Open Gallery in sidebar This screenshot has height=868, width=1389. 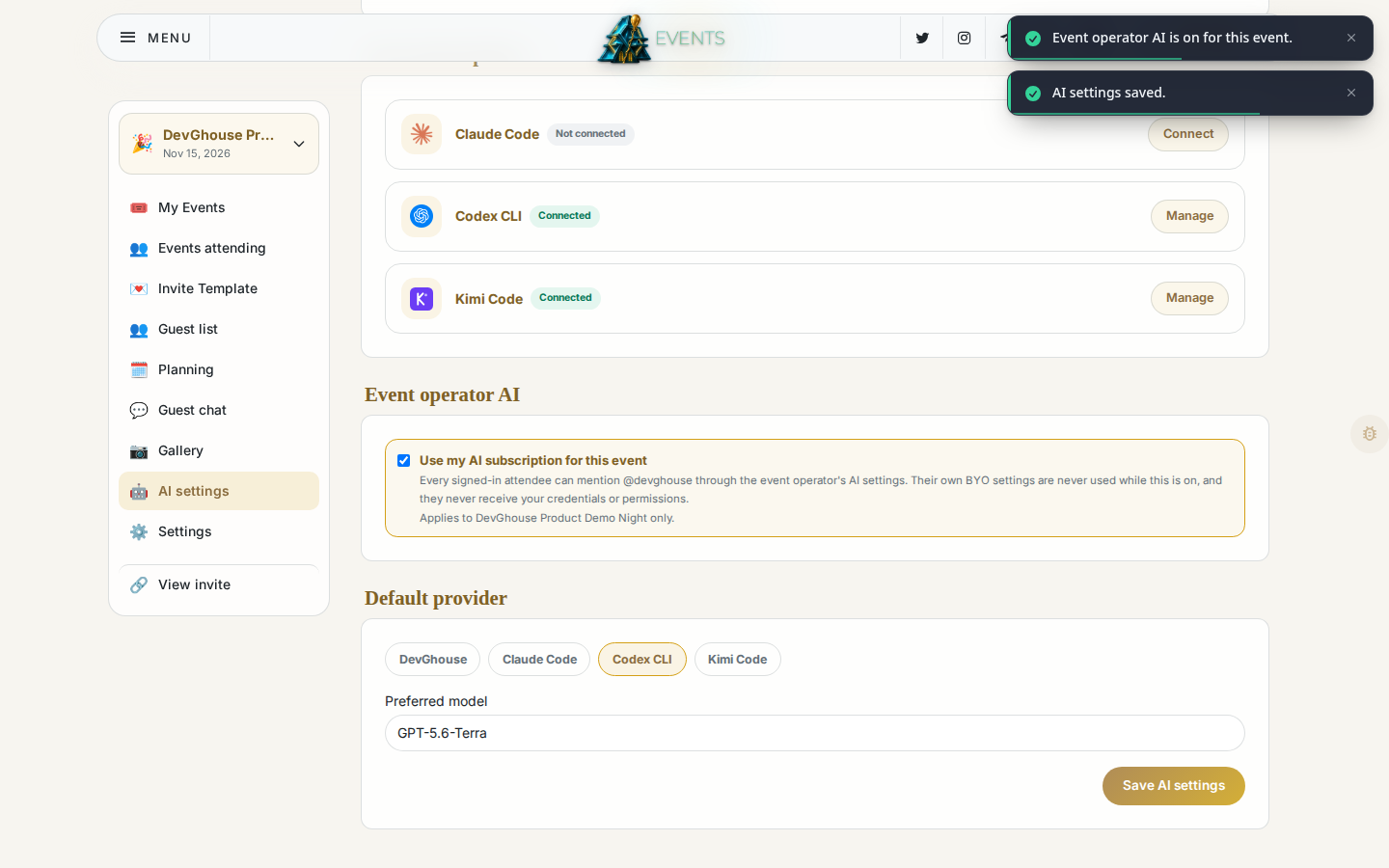pyautogui.click(x=219, y=450)
